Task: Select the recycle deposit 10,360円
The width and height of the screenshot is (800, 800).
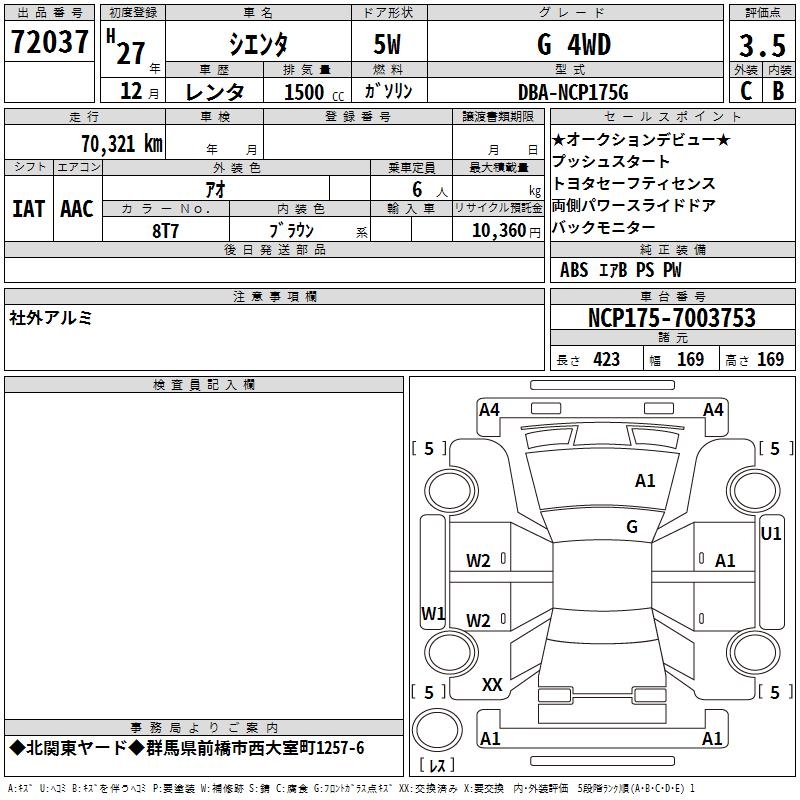Action: 506,231
